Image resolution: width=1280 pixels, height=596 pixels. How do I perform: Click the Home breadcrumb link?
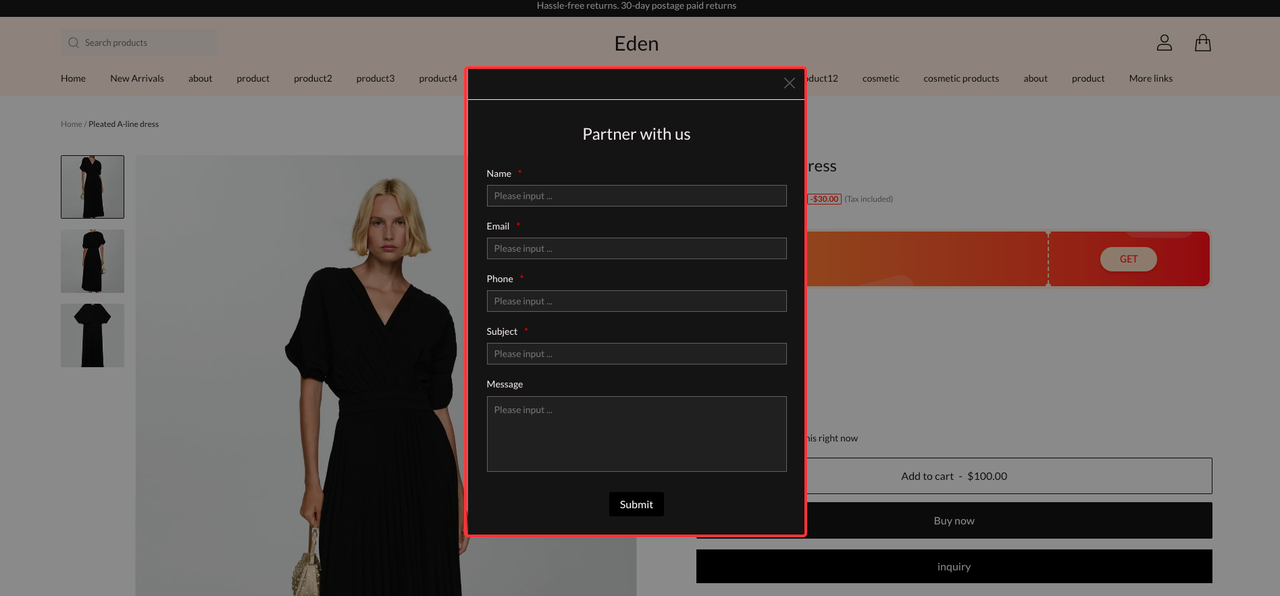71,124
